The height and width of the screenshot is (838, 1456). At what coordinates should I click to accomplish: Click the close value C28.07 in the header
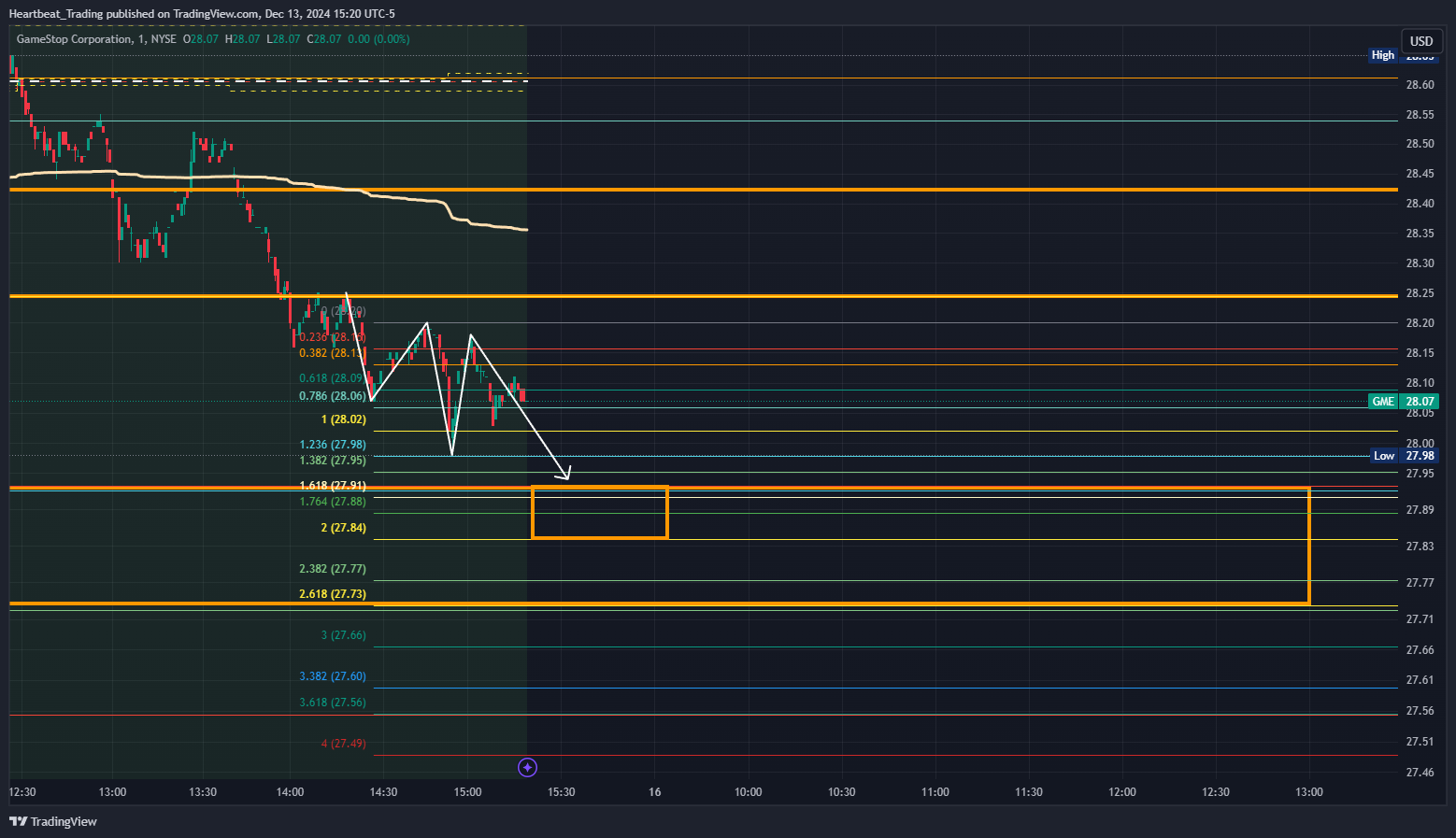tap(324, 39)
